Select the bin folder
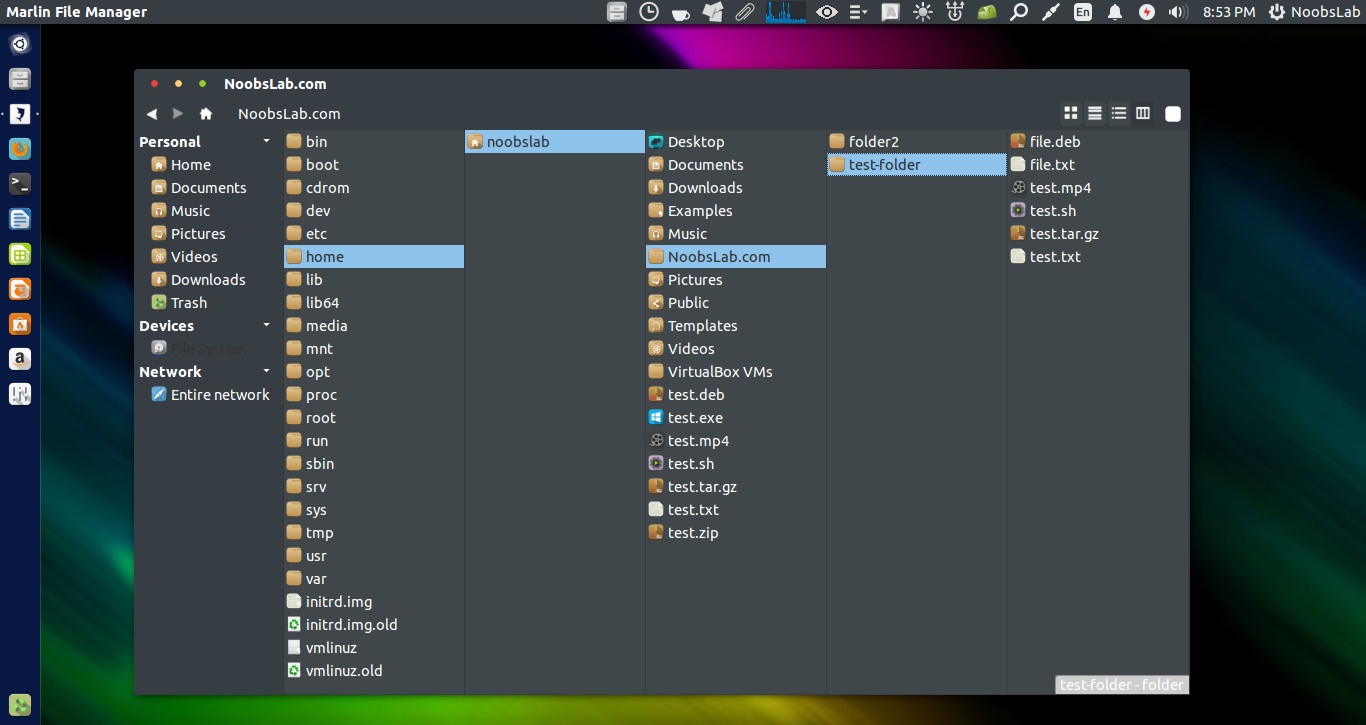 click(374, 142)
